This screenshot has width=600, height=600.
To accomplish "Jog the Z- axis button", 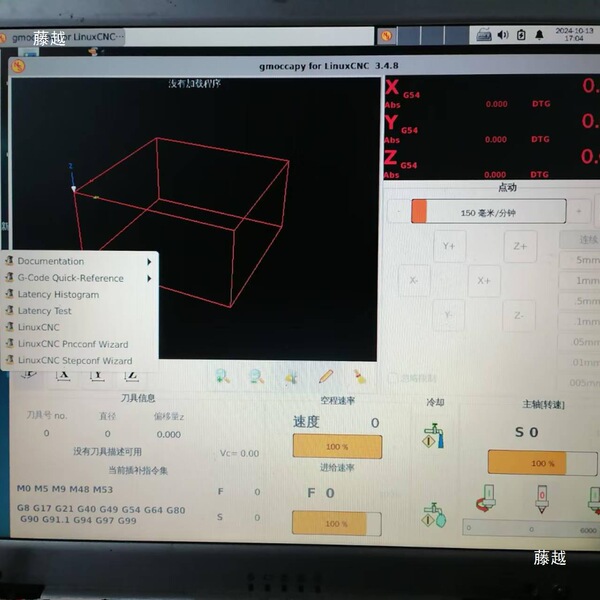I will (x=519, y=316).
